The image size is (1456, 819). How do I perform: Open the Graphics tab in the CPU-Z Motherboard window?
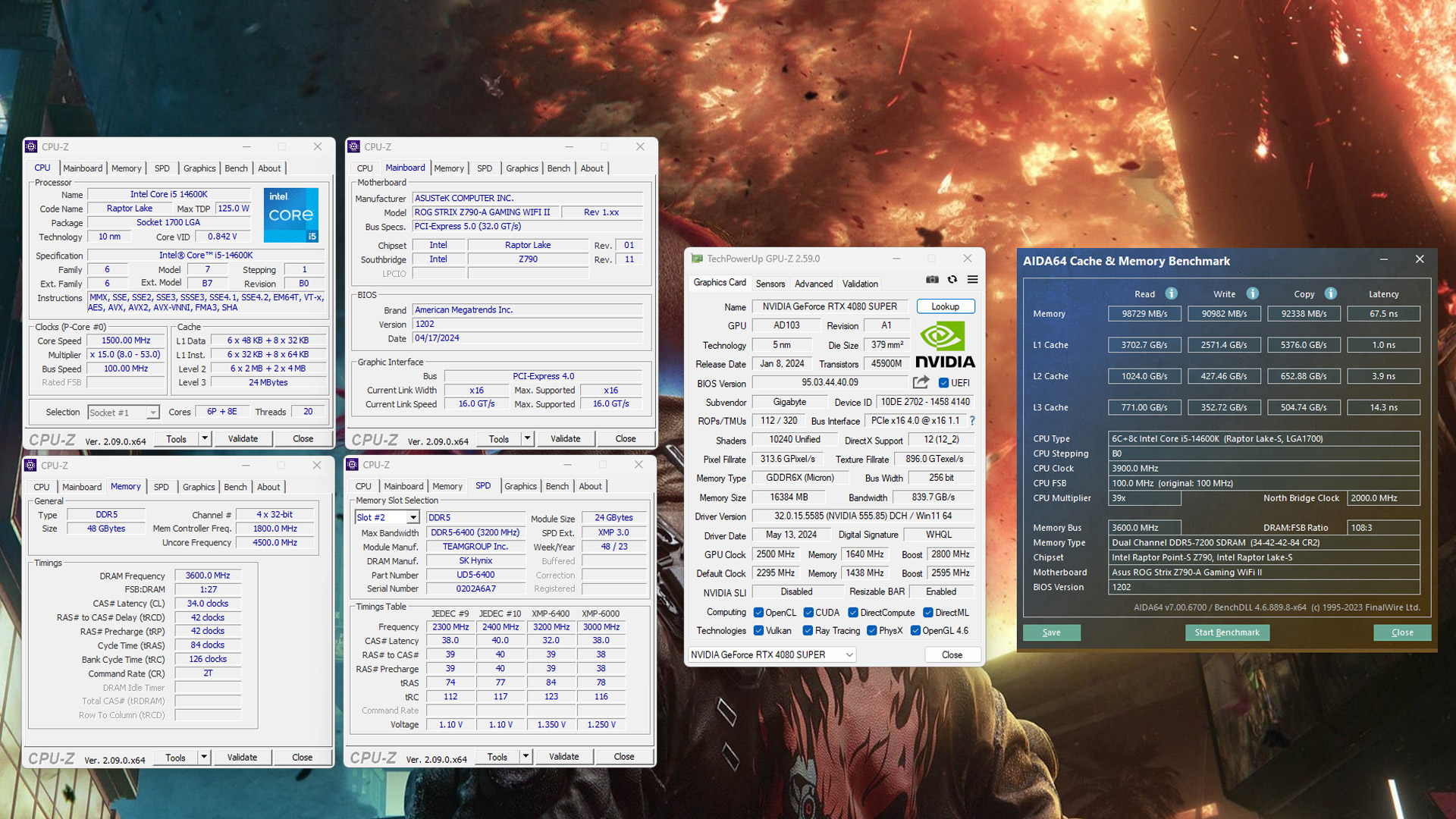coord(522,168)
